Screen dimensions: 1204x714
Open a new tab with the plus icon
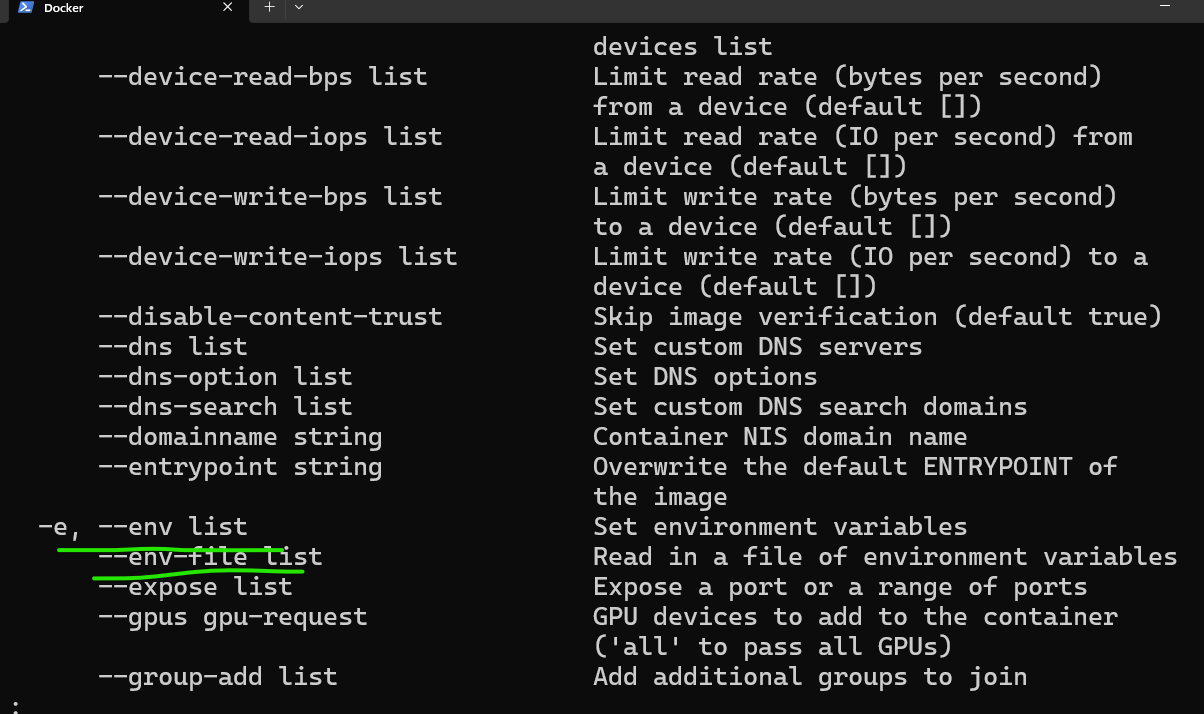[268, 8]
